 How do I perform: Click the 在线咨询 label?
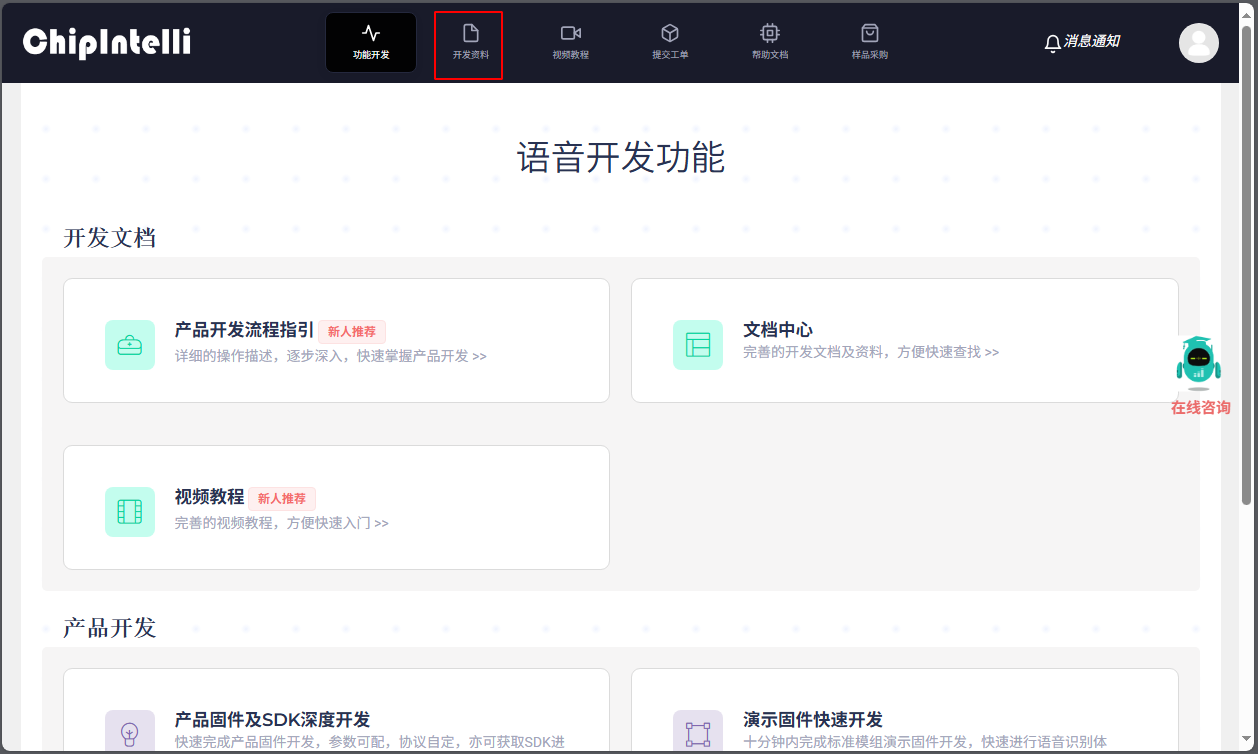1201,408
